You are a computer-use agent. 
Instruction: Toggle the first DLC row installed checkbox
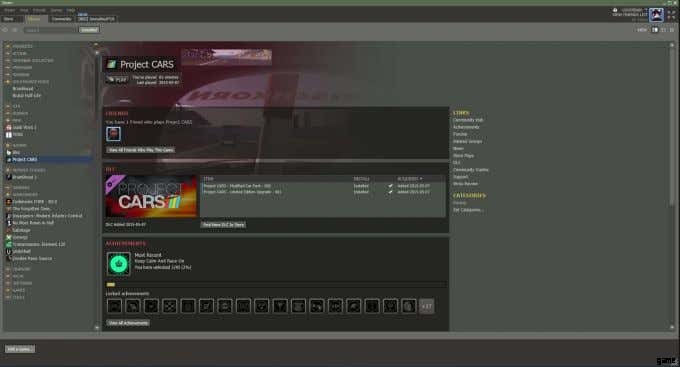point(390,186)
